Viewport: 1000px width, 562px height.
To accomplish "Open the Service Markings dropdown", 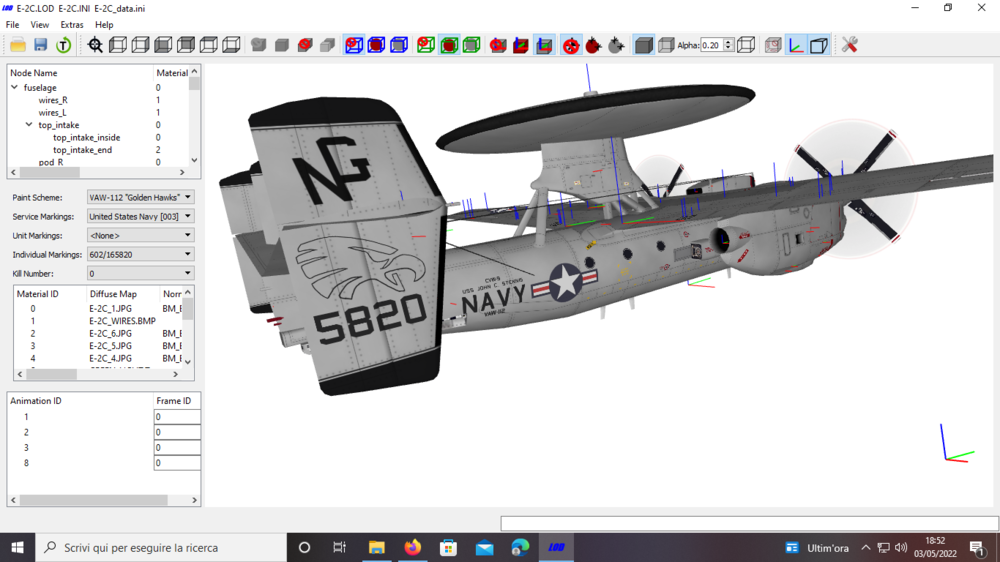I will [x=140, y=216].
